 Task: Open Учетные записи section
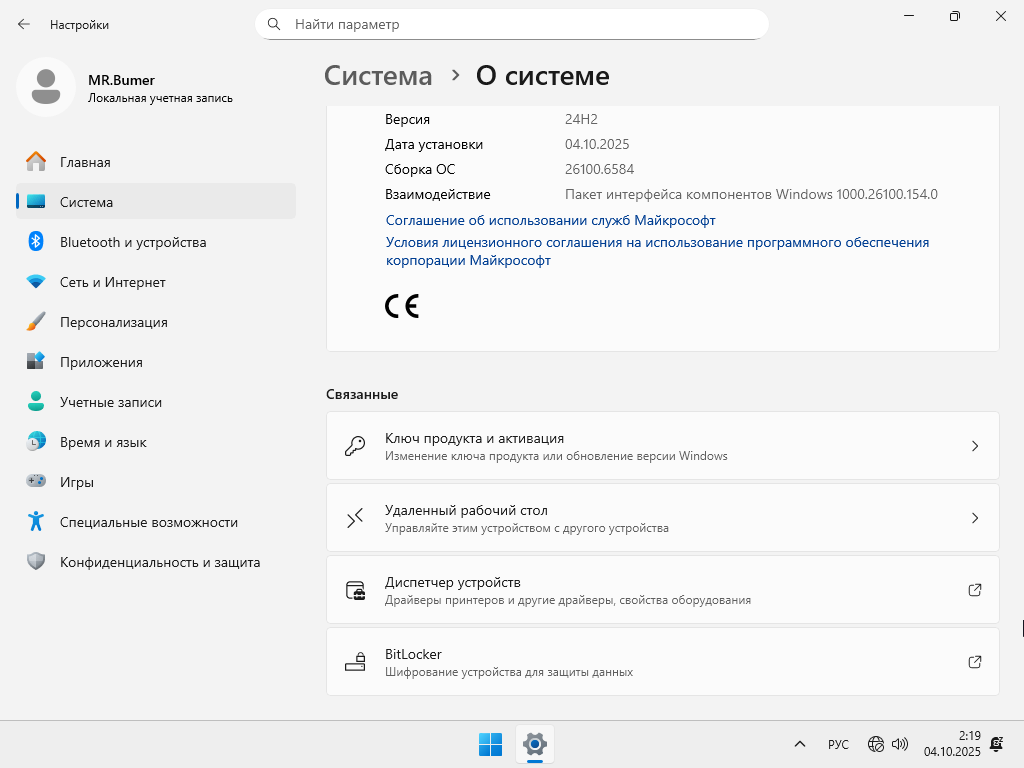pyautogui.click(x=110, y=402)
